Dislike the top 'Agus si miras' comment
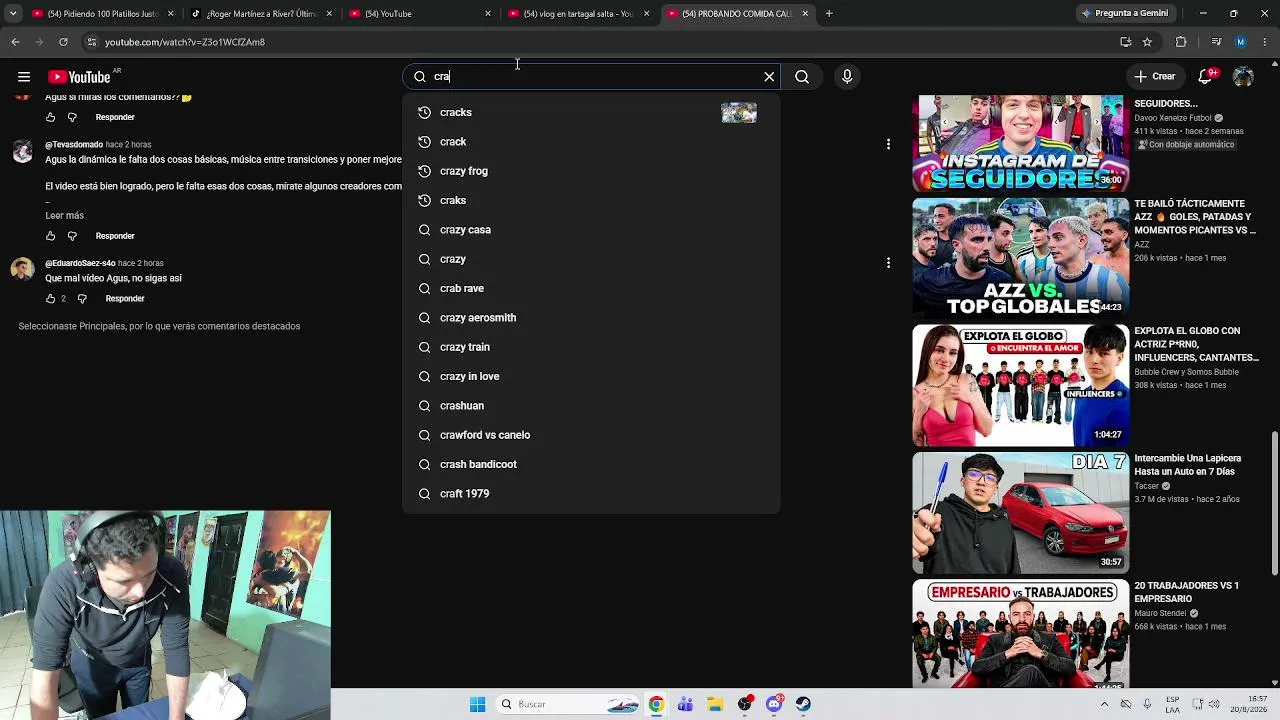 point(72,117)
